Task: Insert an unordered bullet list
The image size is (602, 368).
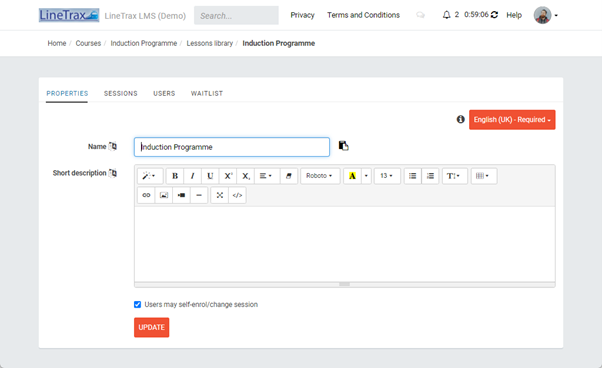Action: [413, 176]
